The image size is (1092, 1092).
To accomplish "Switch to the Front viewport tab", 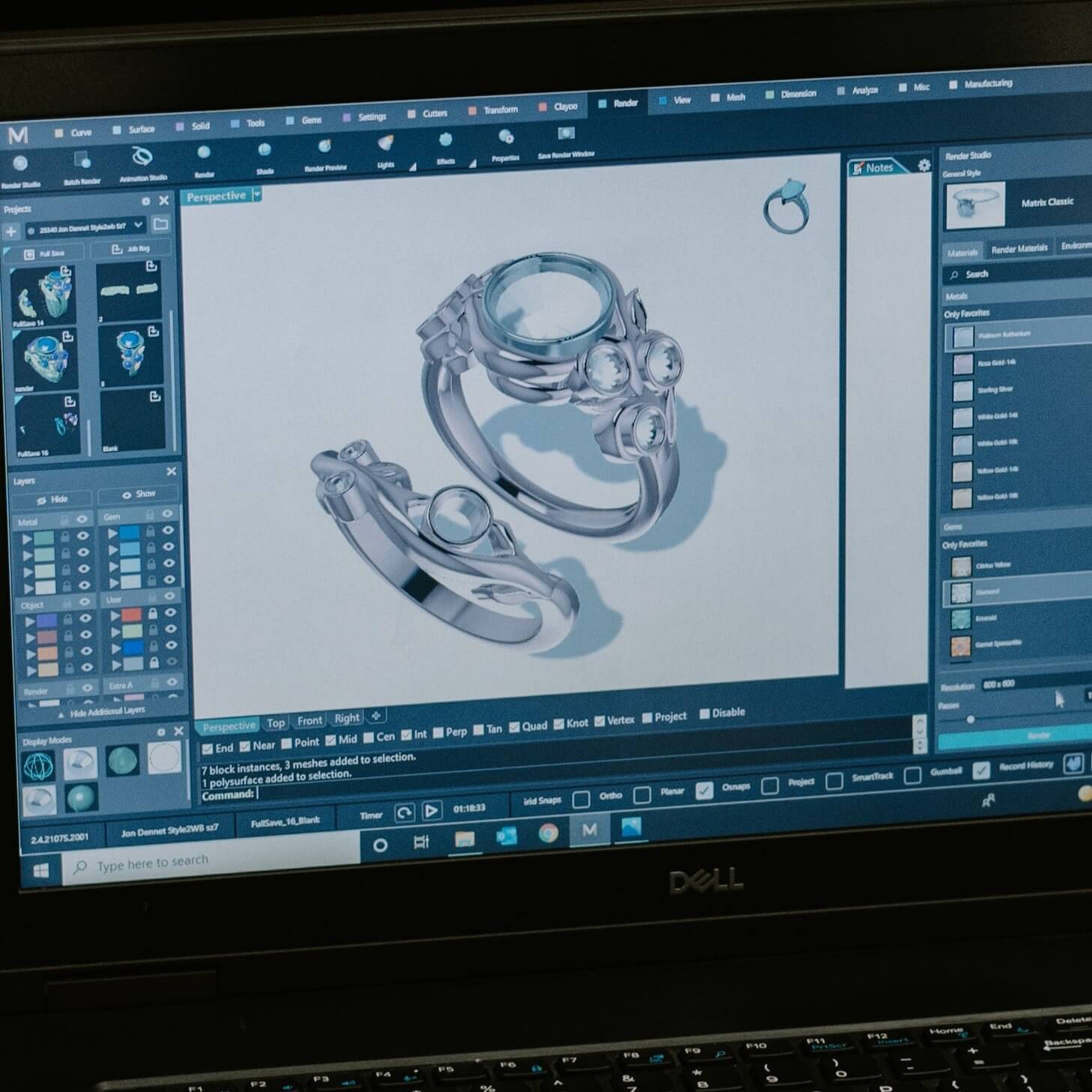I will point(310,721).
